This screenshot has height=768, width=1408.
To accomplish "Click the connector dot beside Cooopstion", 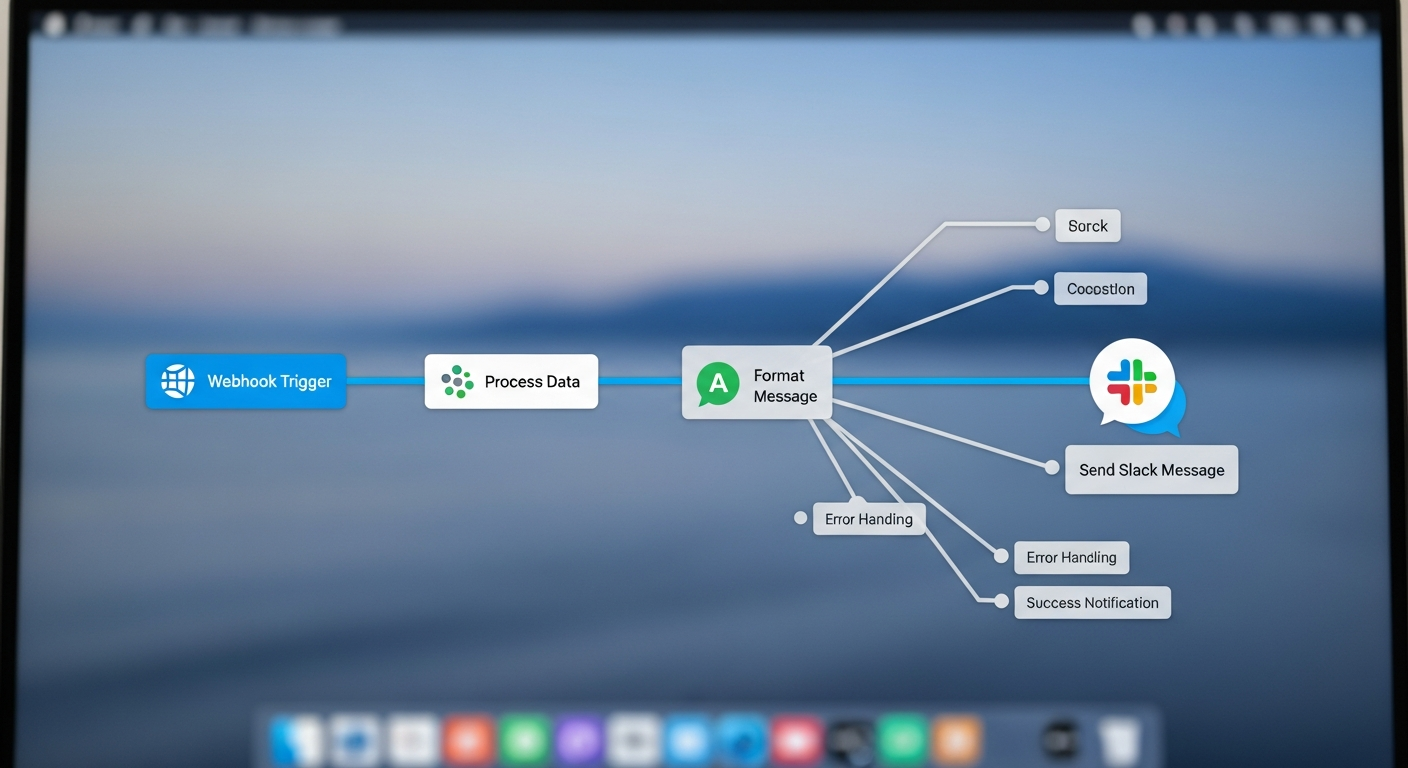I will 1041,288.
